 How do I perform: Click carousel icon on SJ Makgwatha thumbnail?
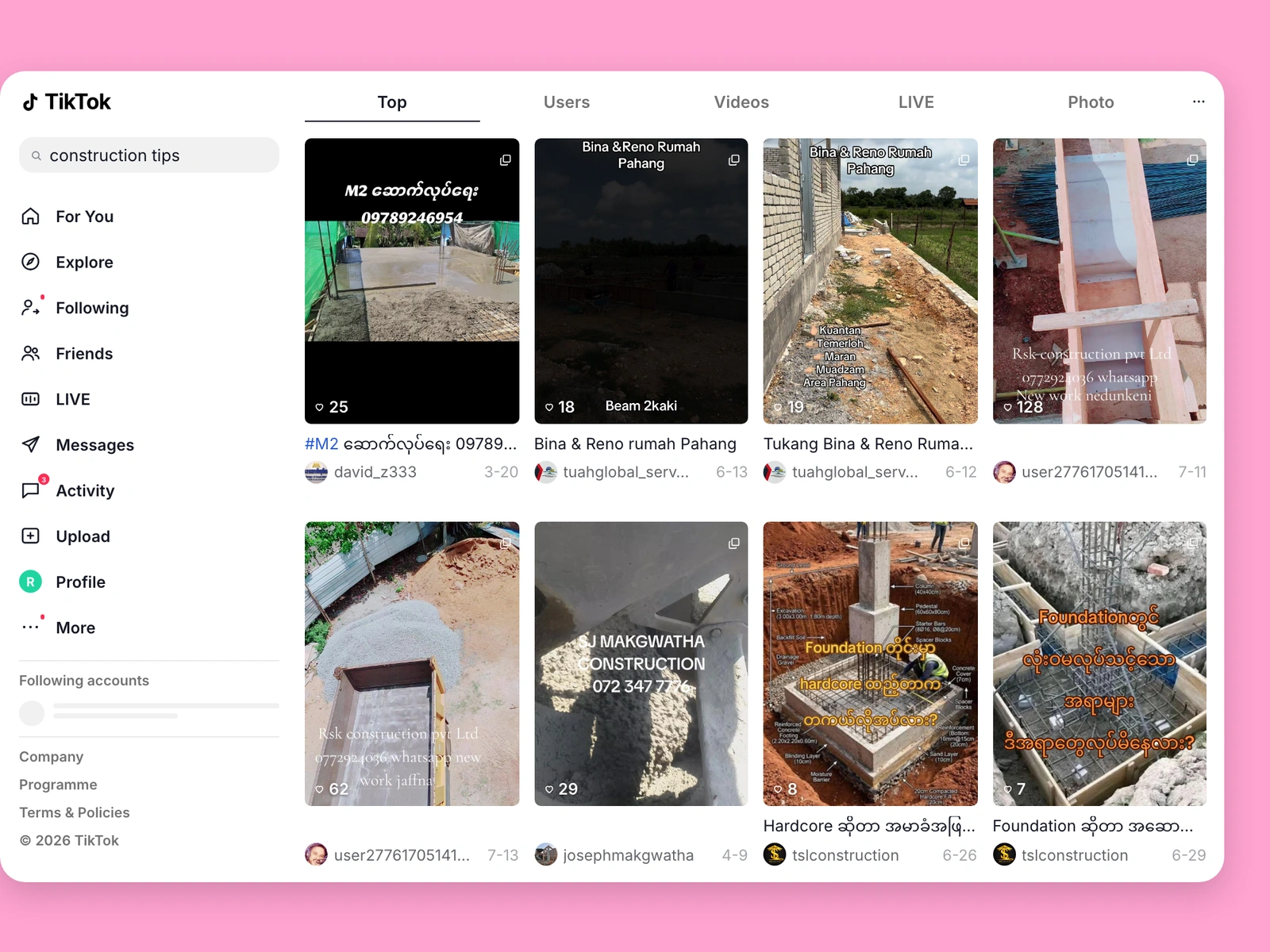[x=734, y=543]
